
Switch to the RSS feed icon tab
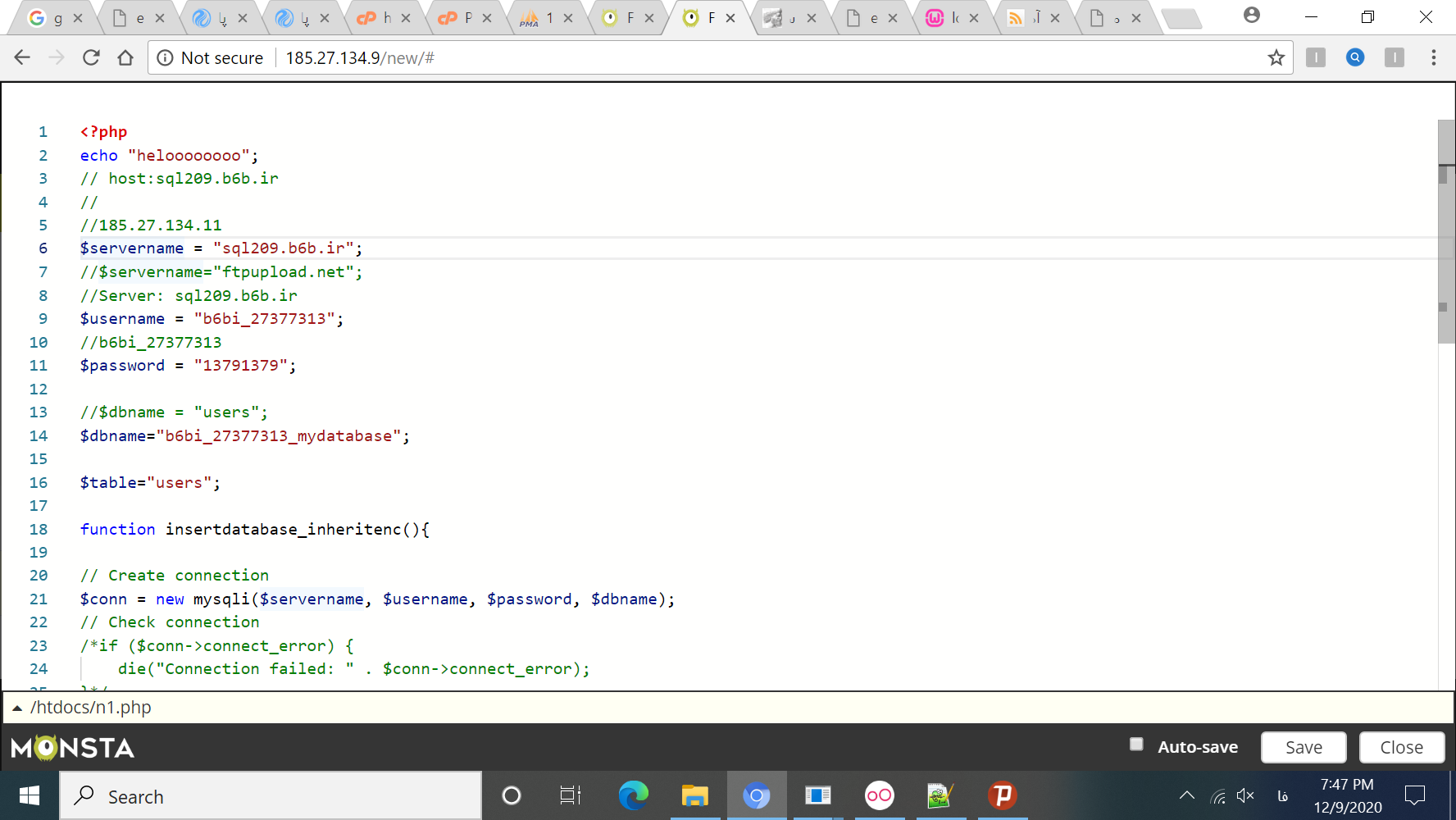1025,18
